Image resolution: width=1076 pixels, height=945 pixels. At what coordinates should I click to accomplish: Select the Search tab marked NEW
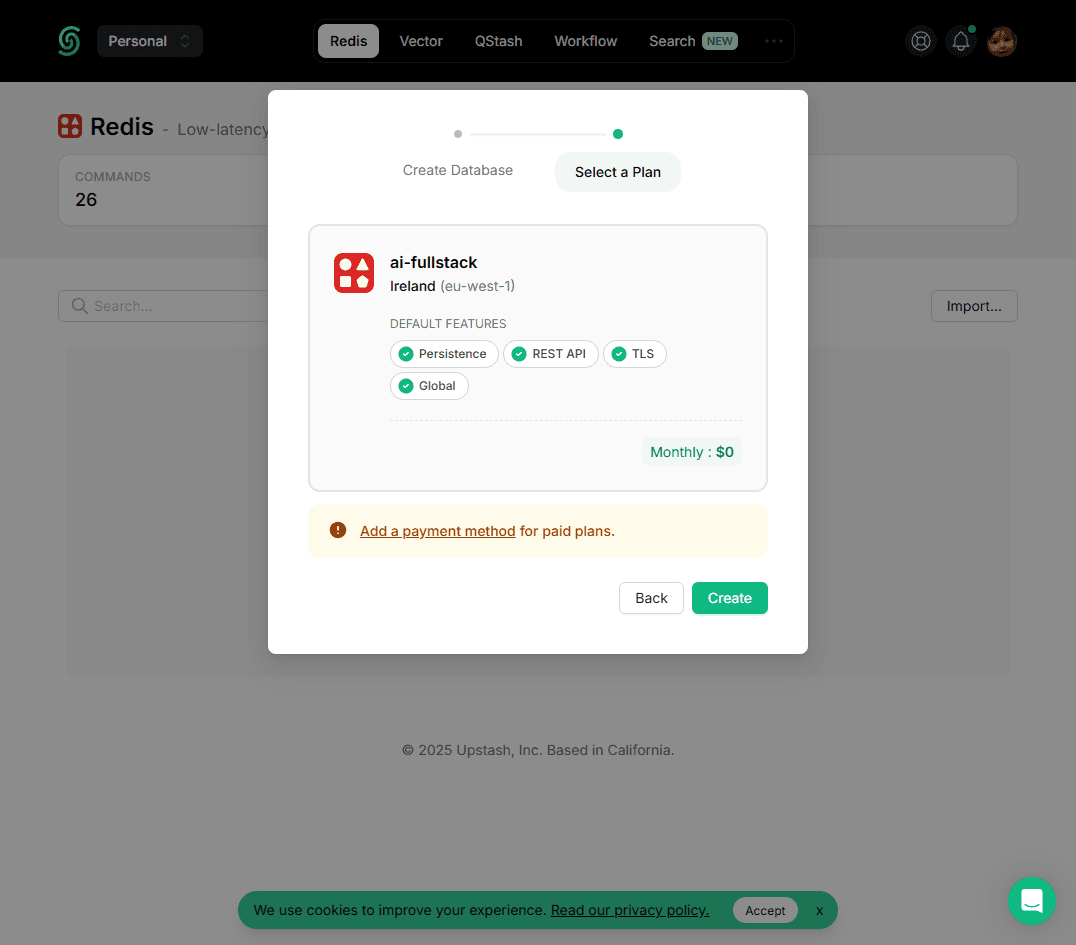(x=692, y=41)
